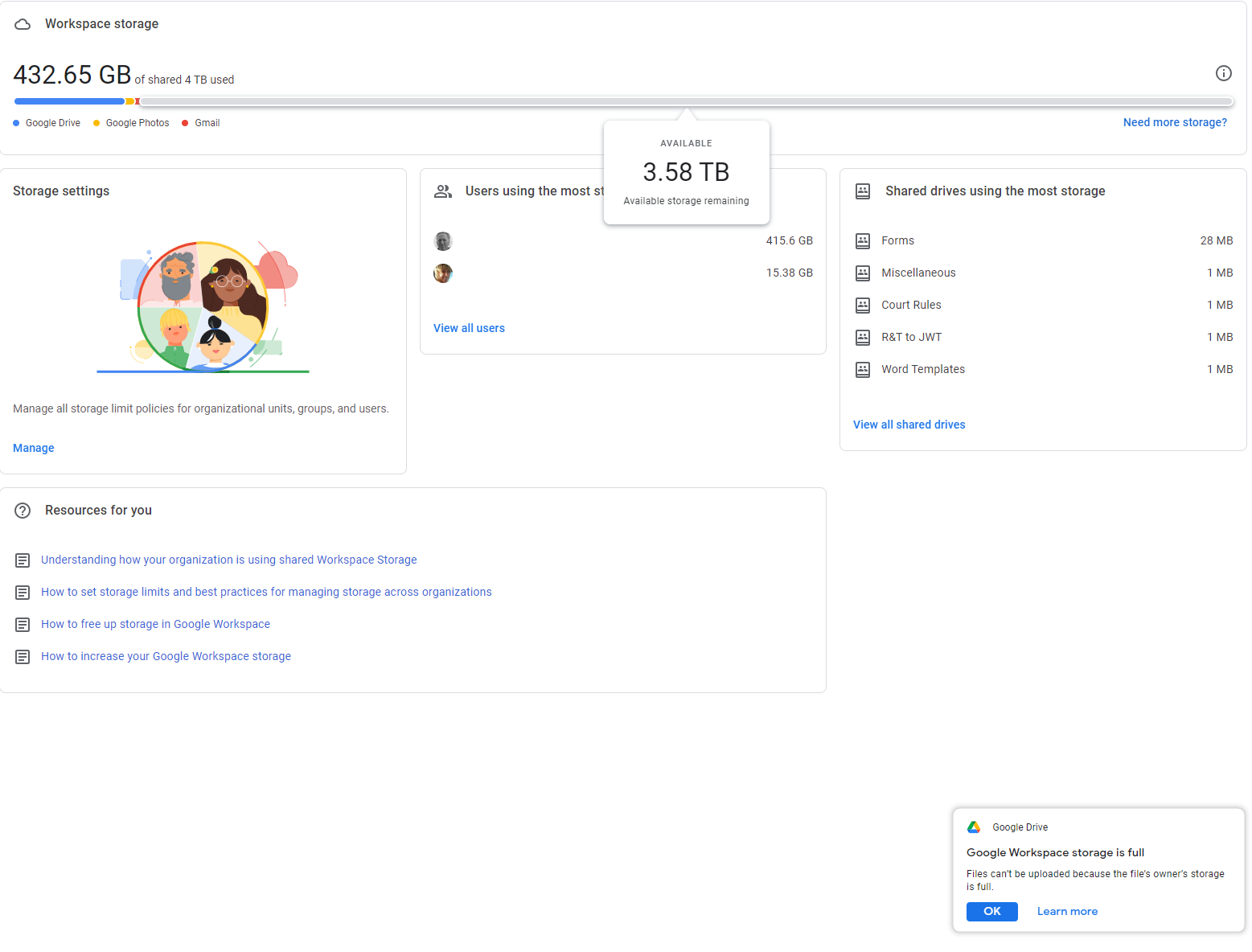The width and height of the screenshot is (1252, 952).
Task: Click the 28 MB Forms size value
Action: pyautogui.click(x=1216, y=240)
